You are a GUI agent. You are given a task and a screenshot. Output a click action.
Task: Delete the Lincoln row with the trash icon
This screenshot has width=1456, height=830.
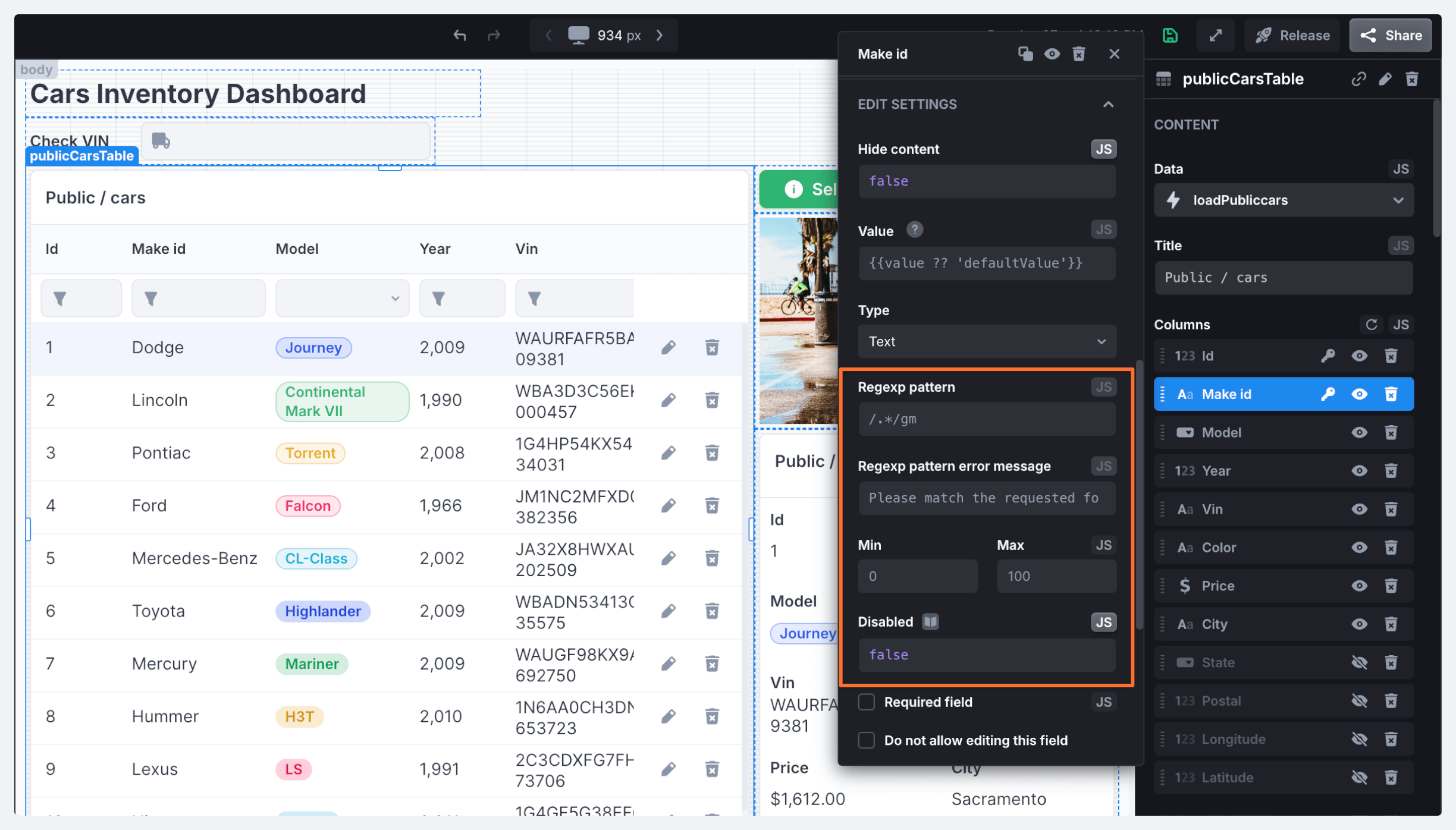pos(712,400)
